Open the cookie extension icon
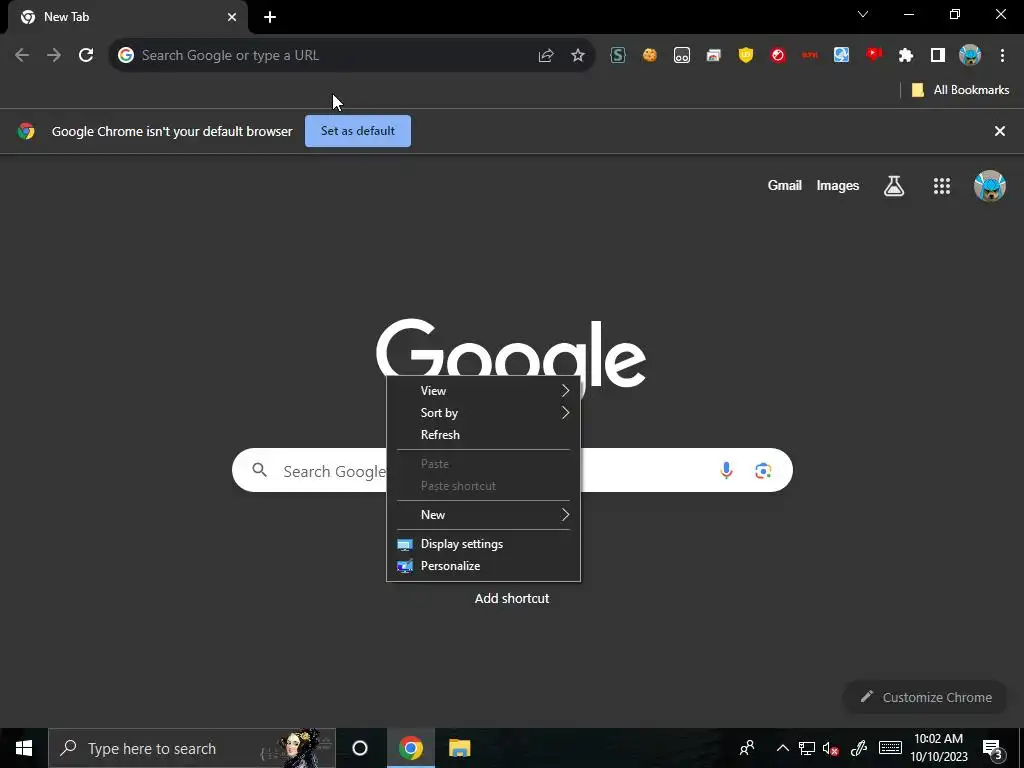The height and width of the screenshot is (768, 1024). (650, 56)
